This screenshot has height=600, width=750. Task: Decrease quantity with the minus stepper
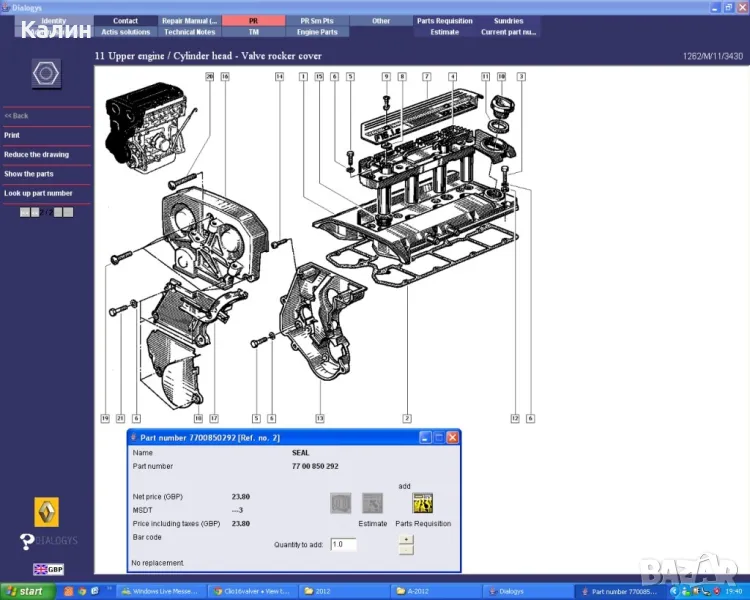point(405,550)
